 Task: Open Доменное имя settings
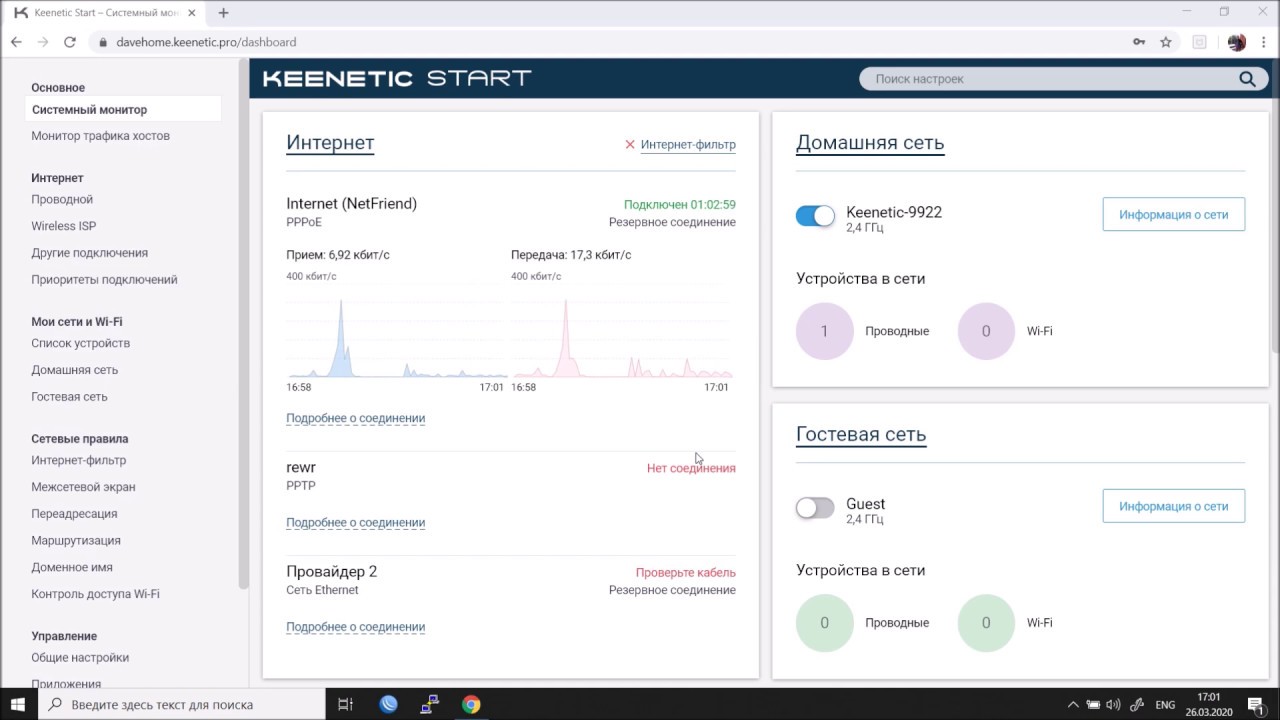(x=72, y=567)
